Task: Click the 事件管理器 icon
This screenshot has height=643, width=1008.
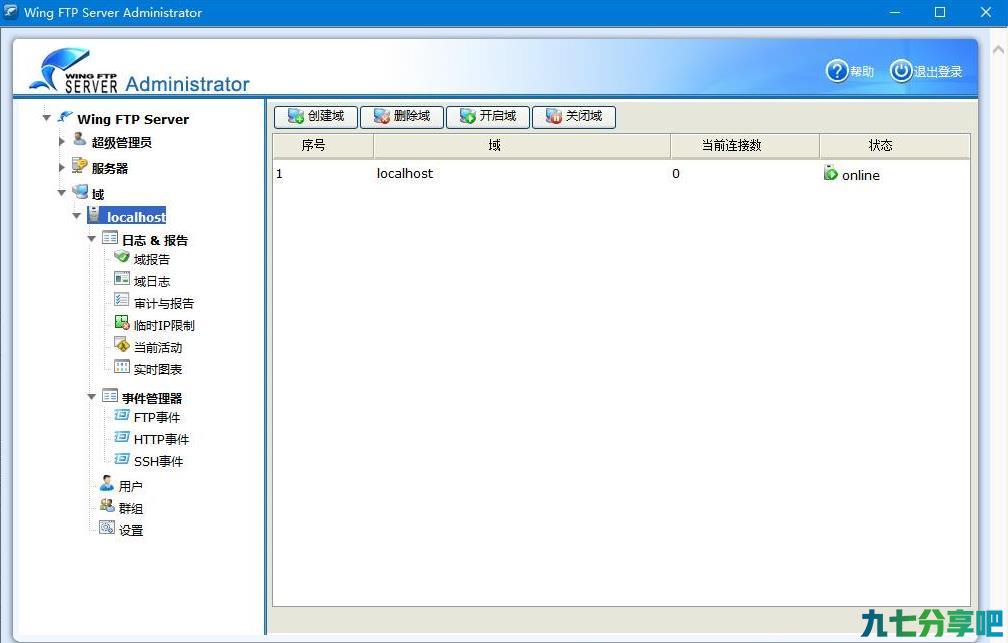Action: pyautogui.click(x=110, y=395)
